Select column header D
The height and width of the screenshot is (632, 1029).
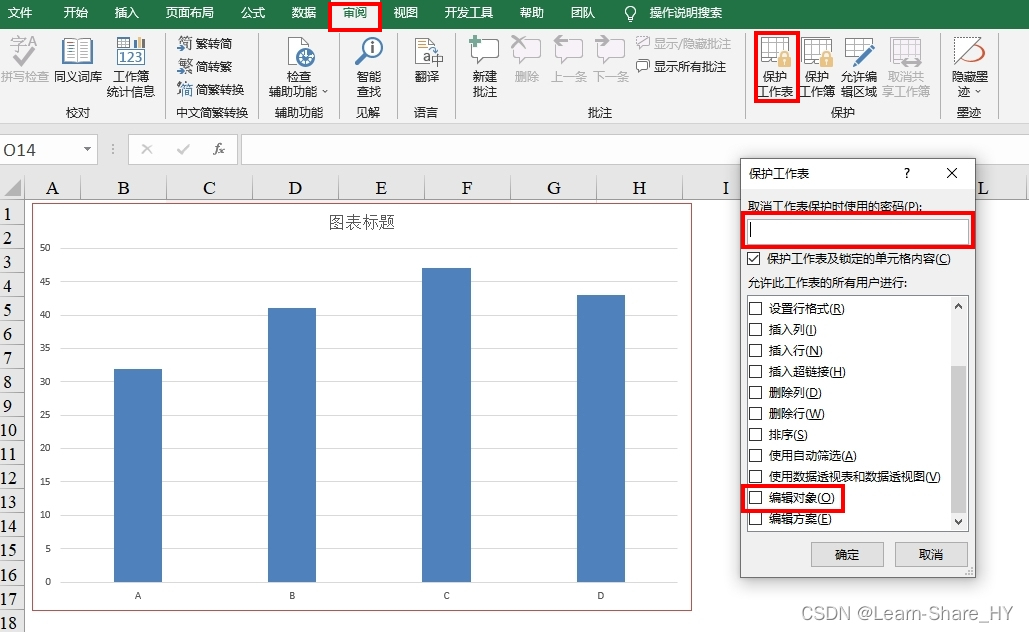pos(295,188)
